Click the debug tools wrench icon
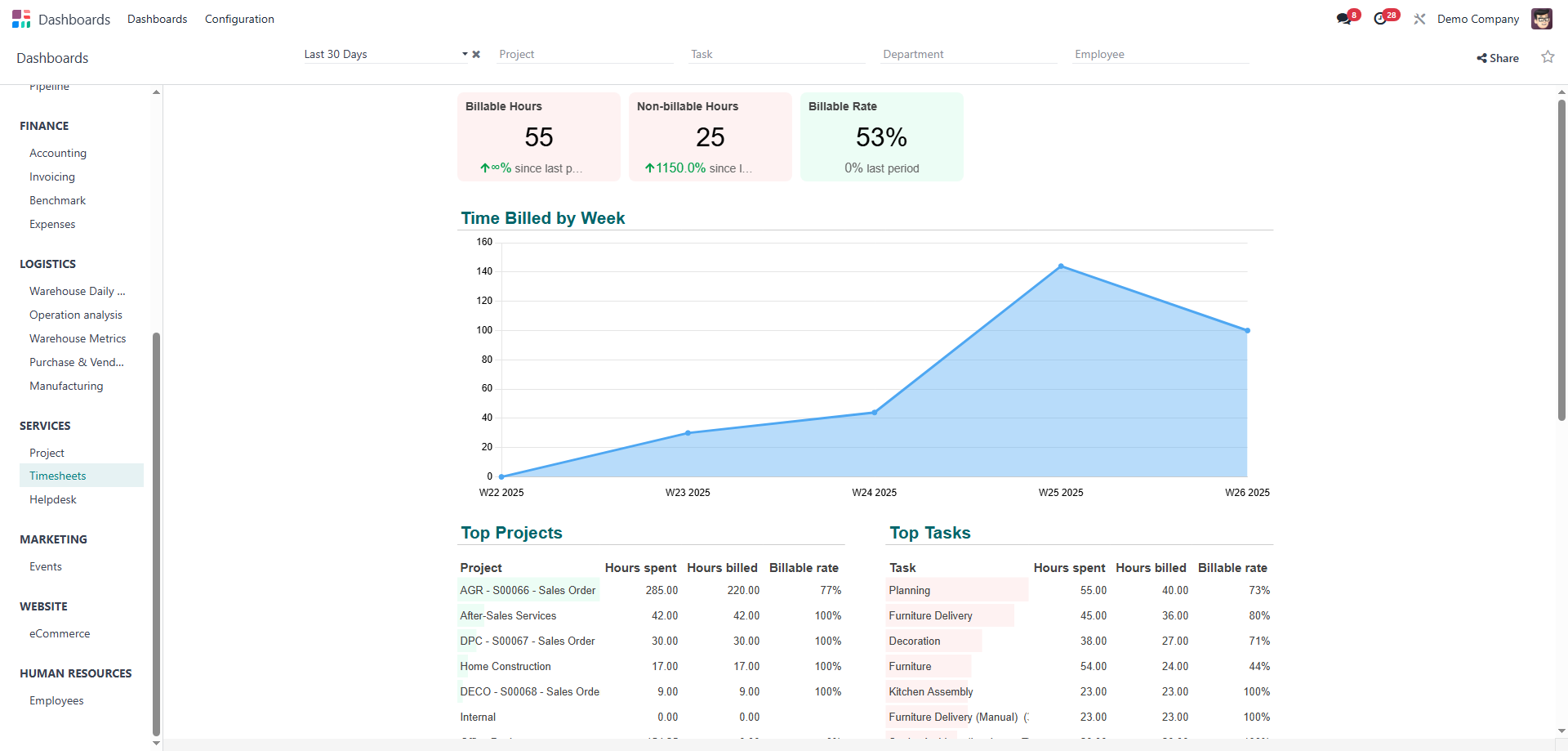The height and width of the screenshot is (751, 1568). tap(1419, 19)
